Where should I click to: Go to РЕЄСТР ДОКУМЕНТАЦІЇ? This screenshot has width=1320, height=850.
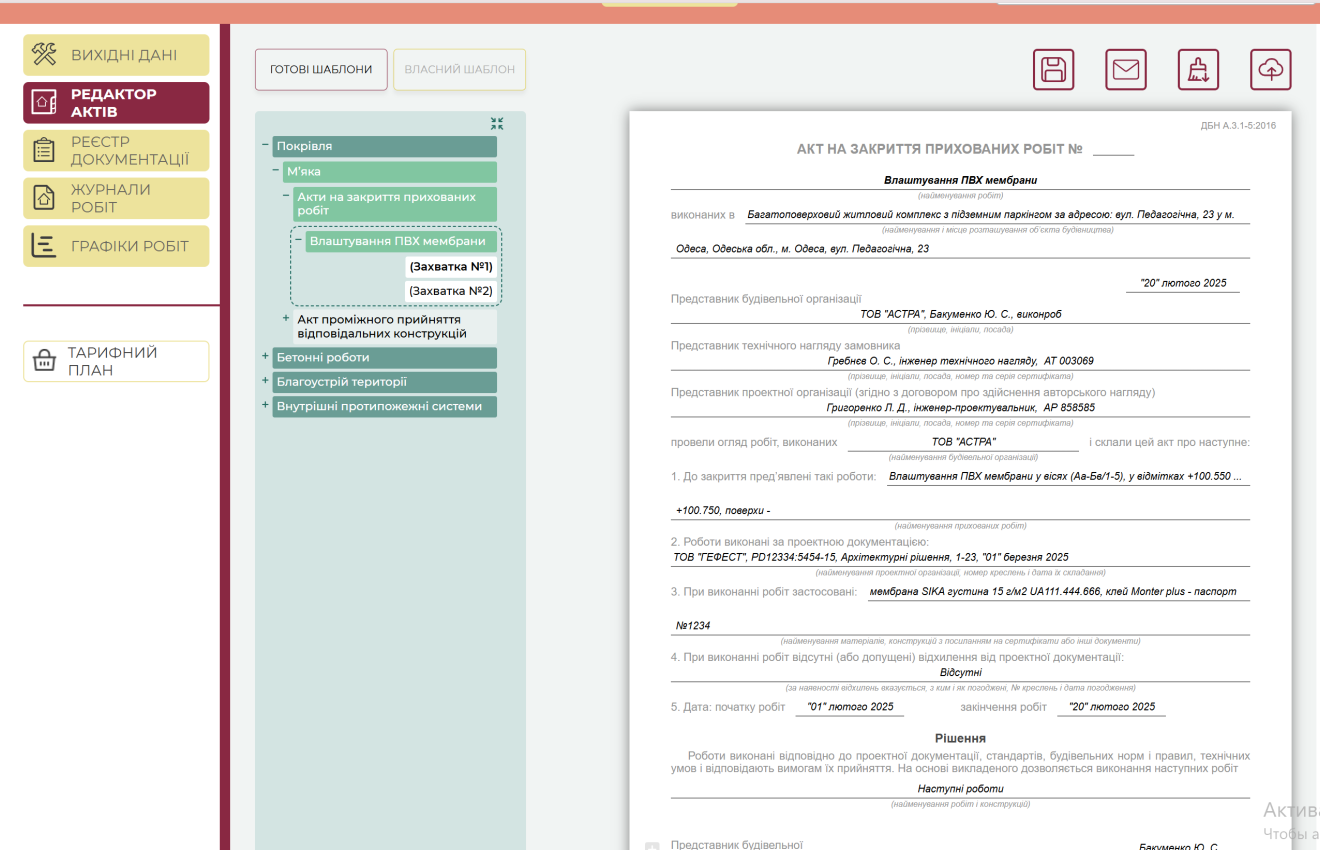[116, 150]
